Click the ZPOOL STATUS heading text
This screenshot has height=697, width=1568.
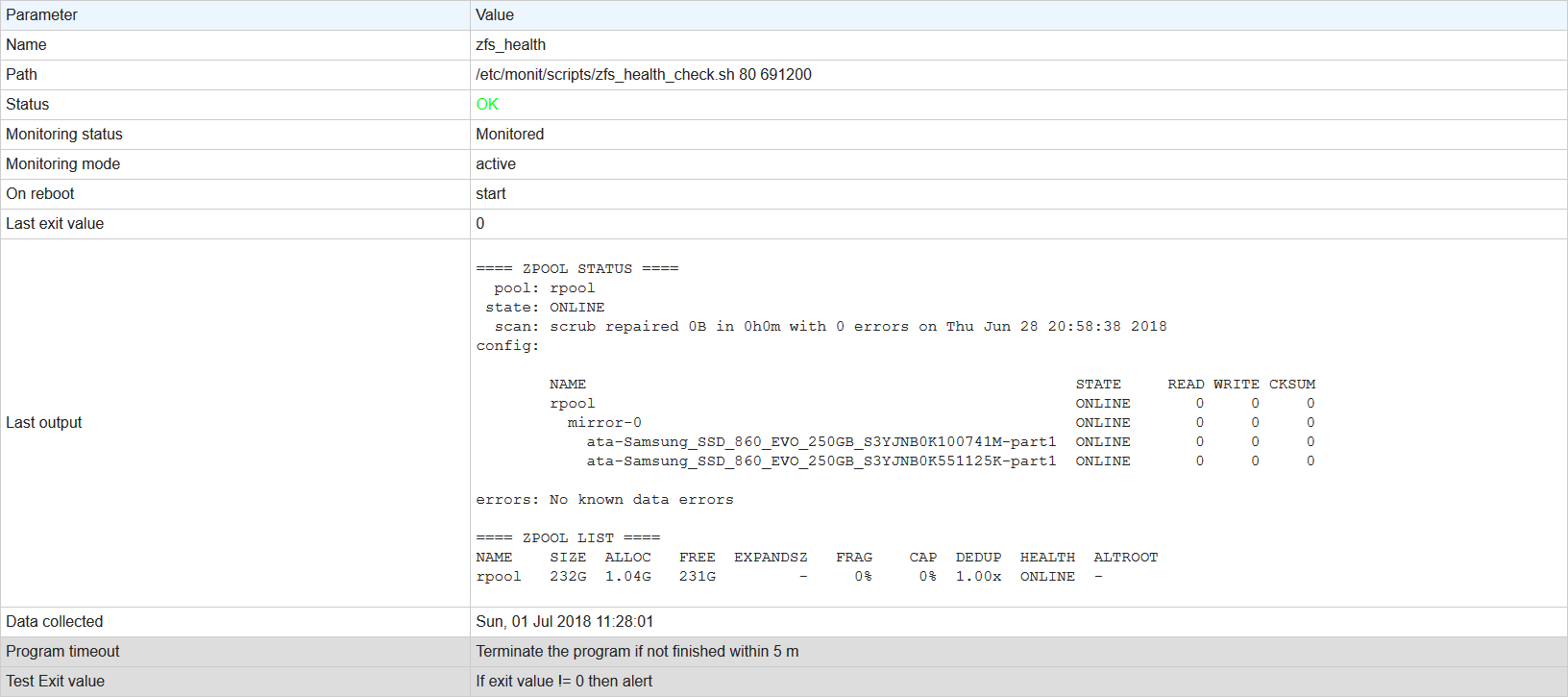[576, 269]
